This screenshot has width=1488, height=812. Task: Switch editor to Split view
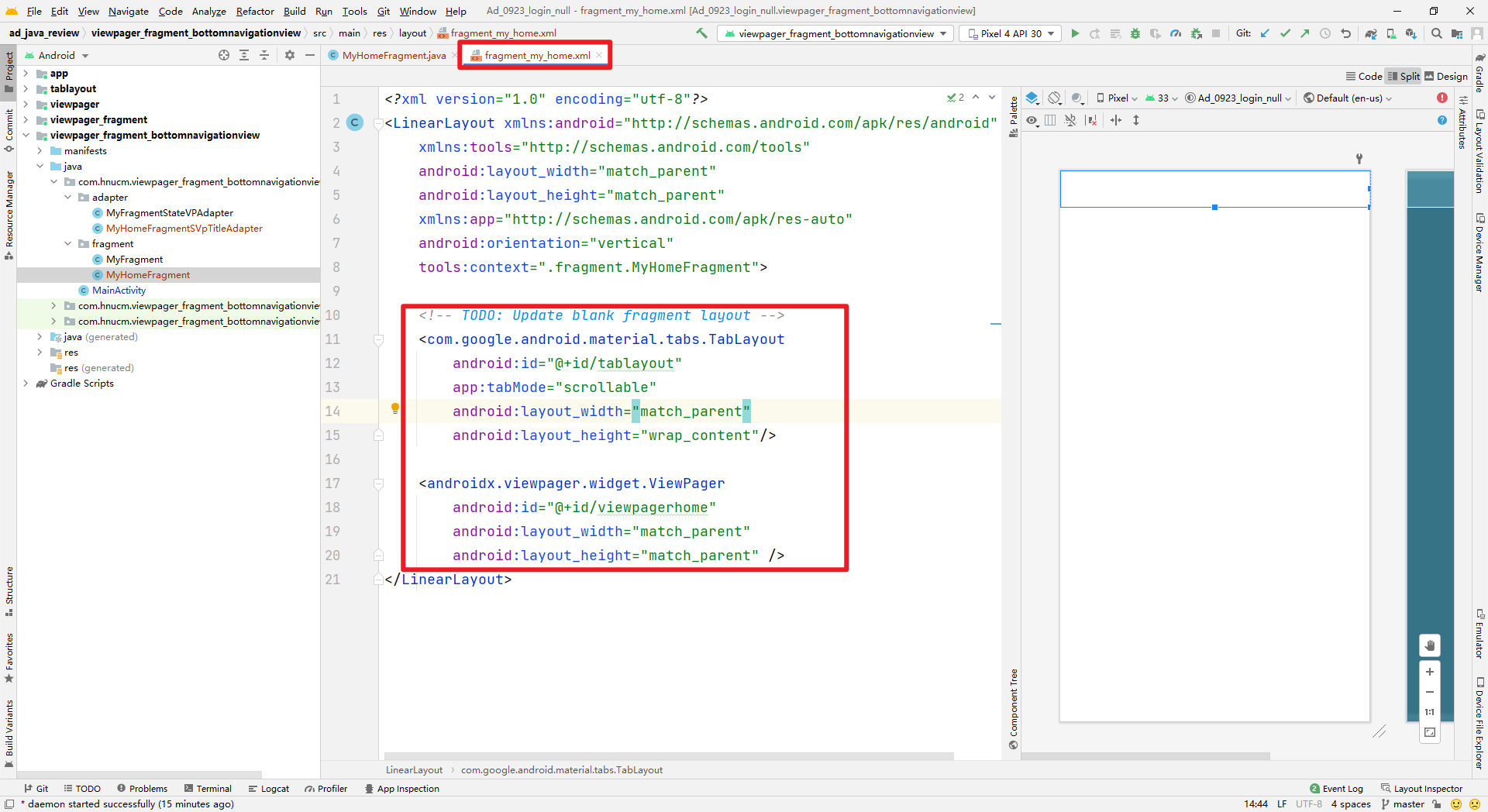point(1404,76)
